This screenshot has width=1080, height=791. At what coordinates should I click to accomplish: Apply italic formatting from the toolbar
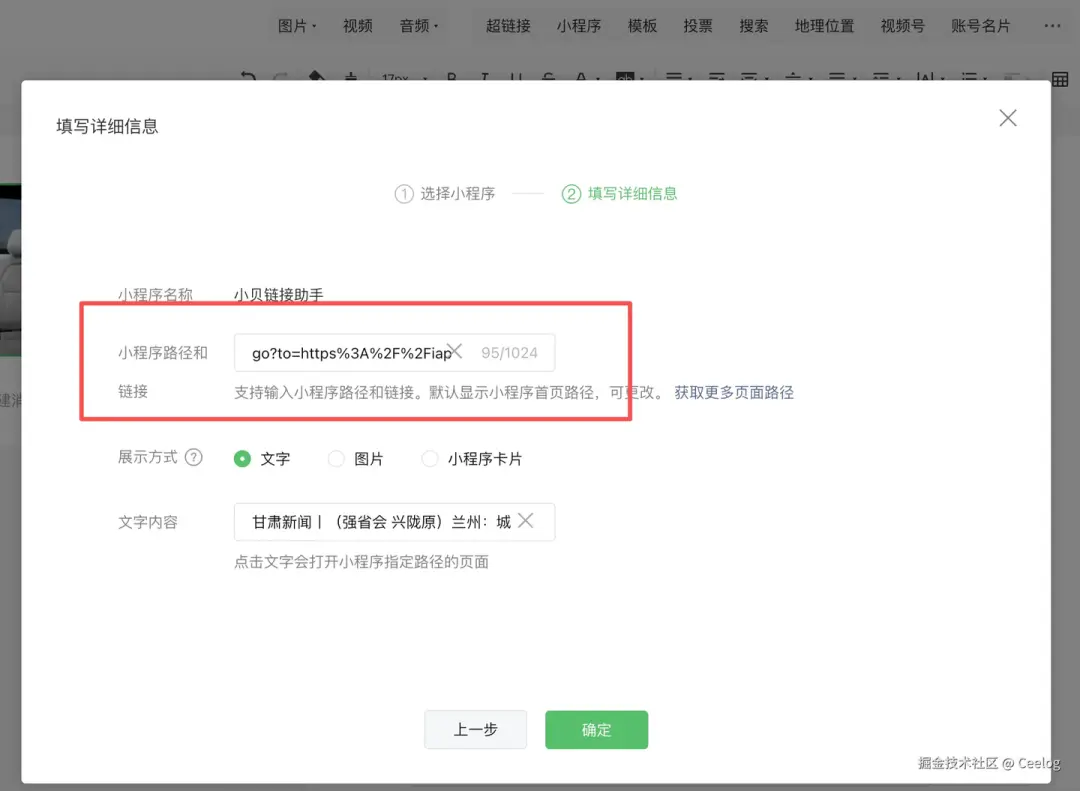point(484,78)
